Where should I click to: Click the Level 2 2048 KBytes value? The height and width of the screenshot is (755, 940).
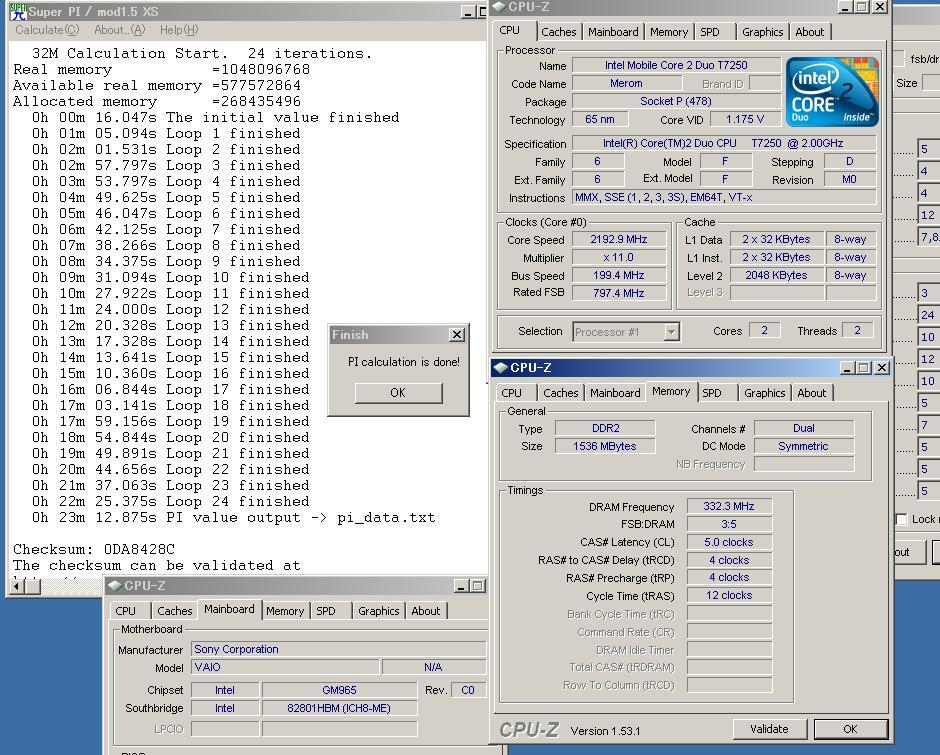tap(776, 275)
